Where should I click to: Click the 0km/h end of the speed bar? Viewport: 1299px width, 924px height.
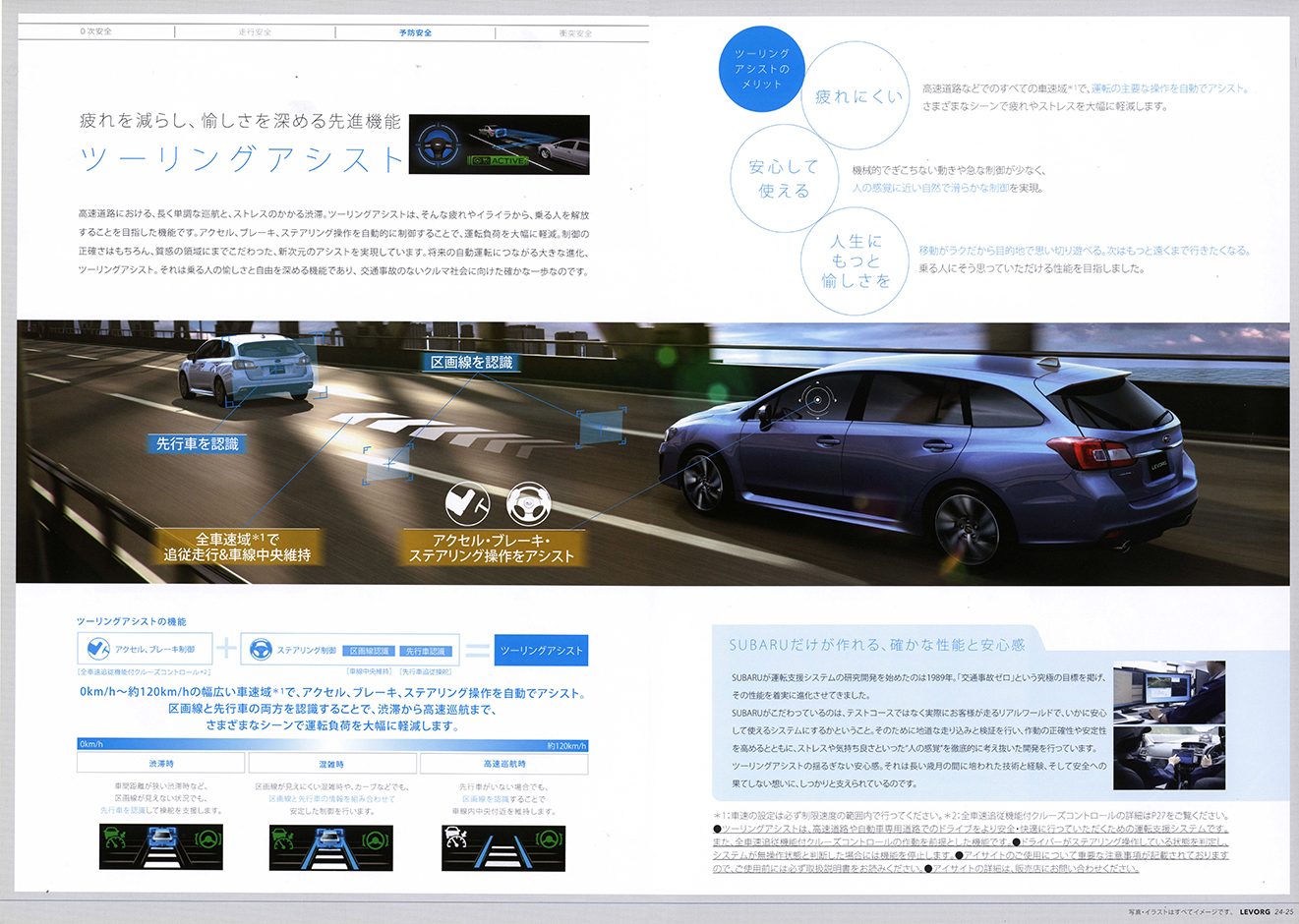[x=91, y=744]
